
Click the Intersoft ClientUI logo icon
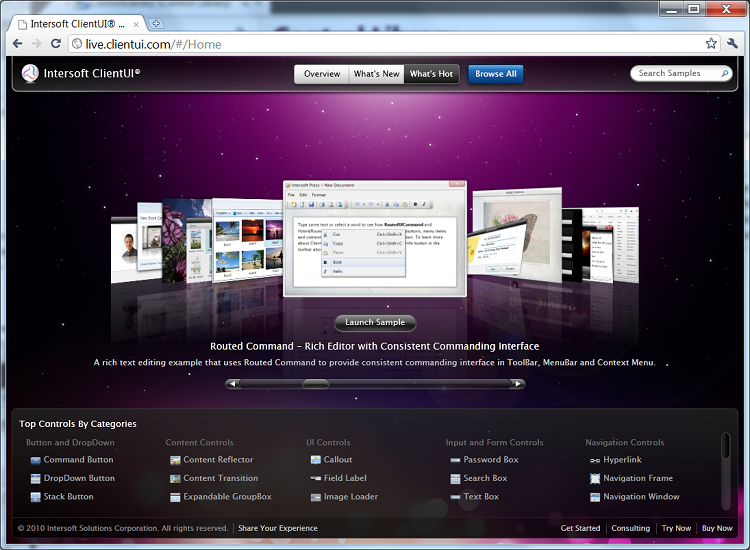tap(30, 73)
